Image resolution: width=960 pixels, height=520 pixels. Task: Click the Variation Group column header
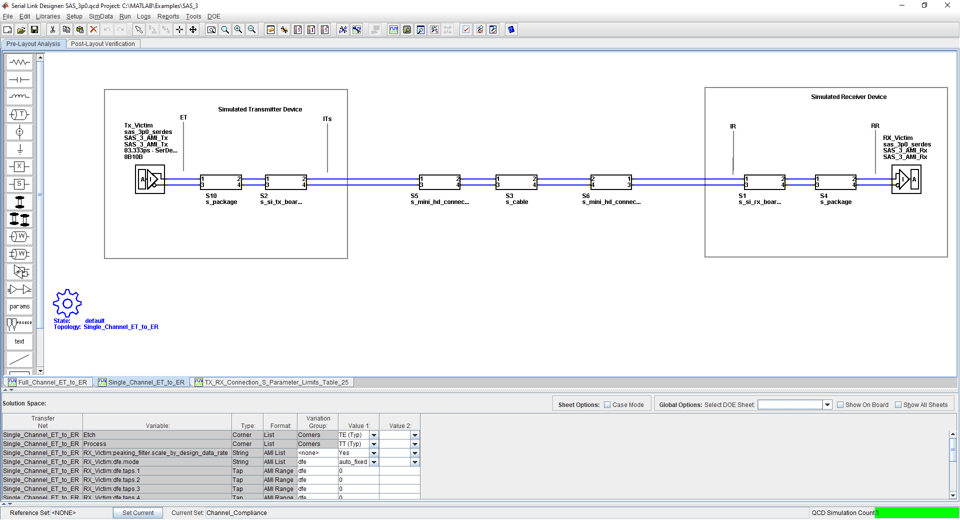[318, 422]
